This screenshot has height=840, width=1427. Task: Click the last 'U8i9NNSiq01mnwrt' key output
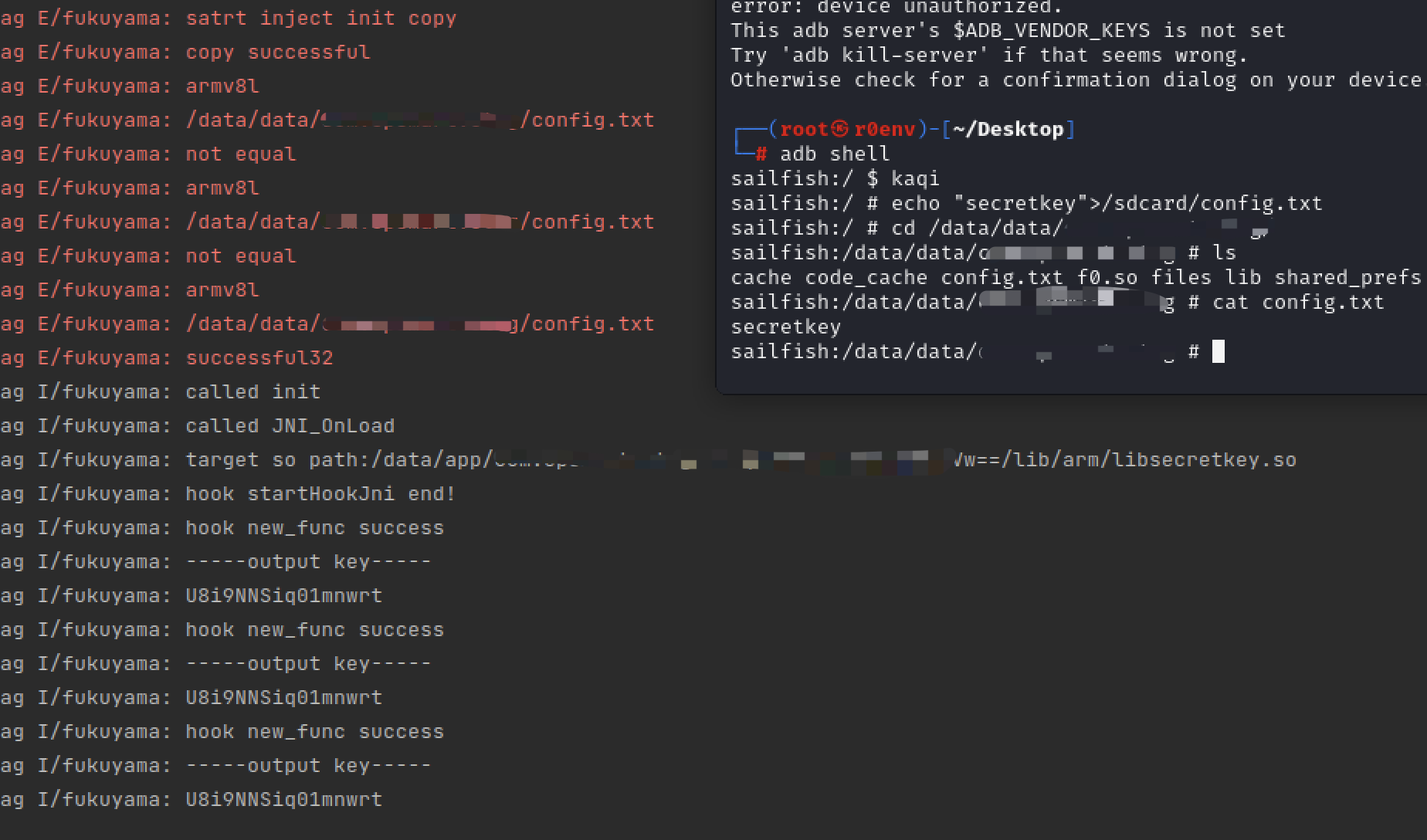click(x=283, y=799)
